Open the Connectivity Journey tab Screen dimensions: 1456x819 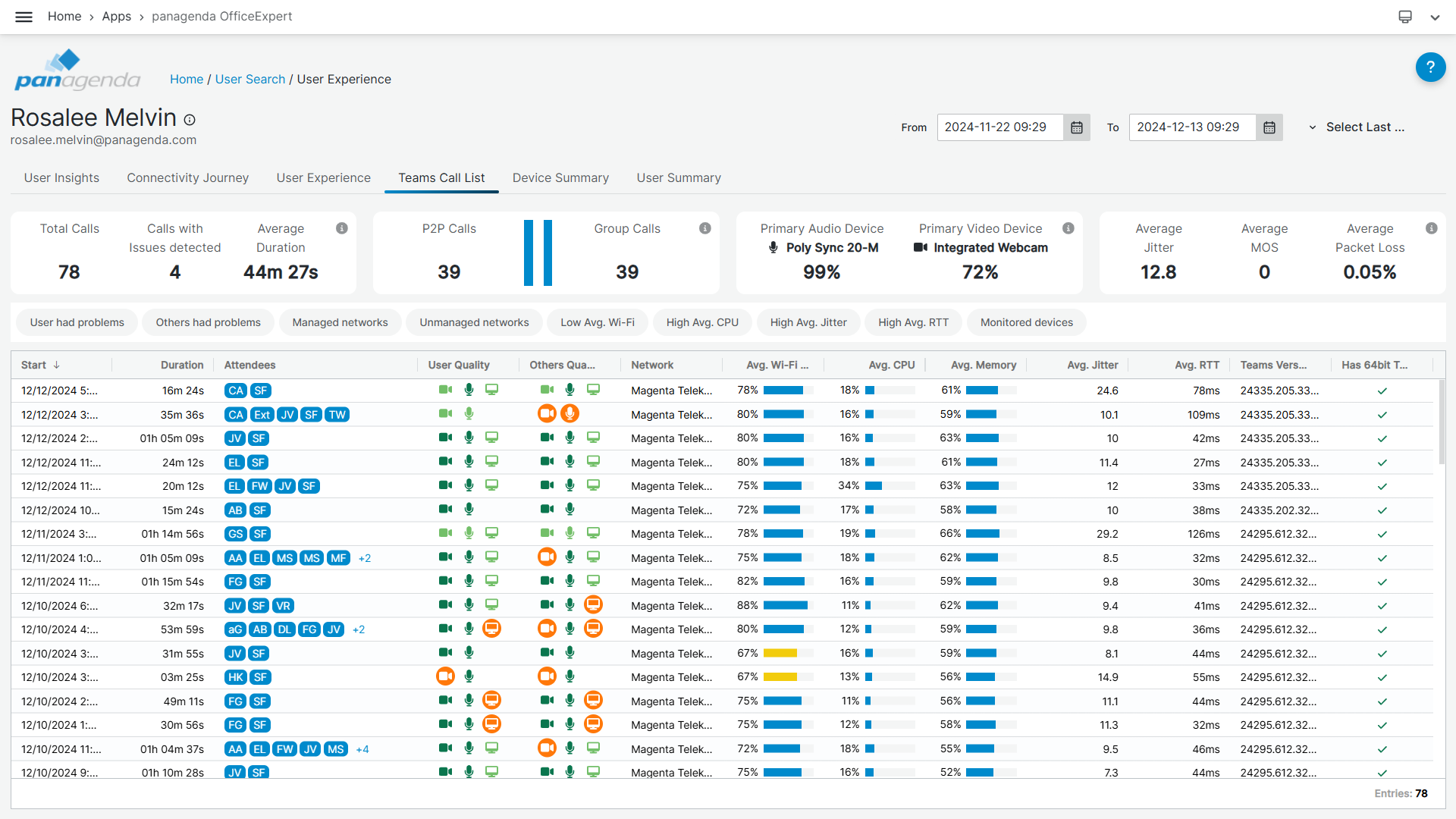[x=187, y=177]
